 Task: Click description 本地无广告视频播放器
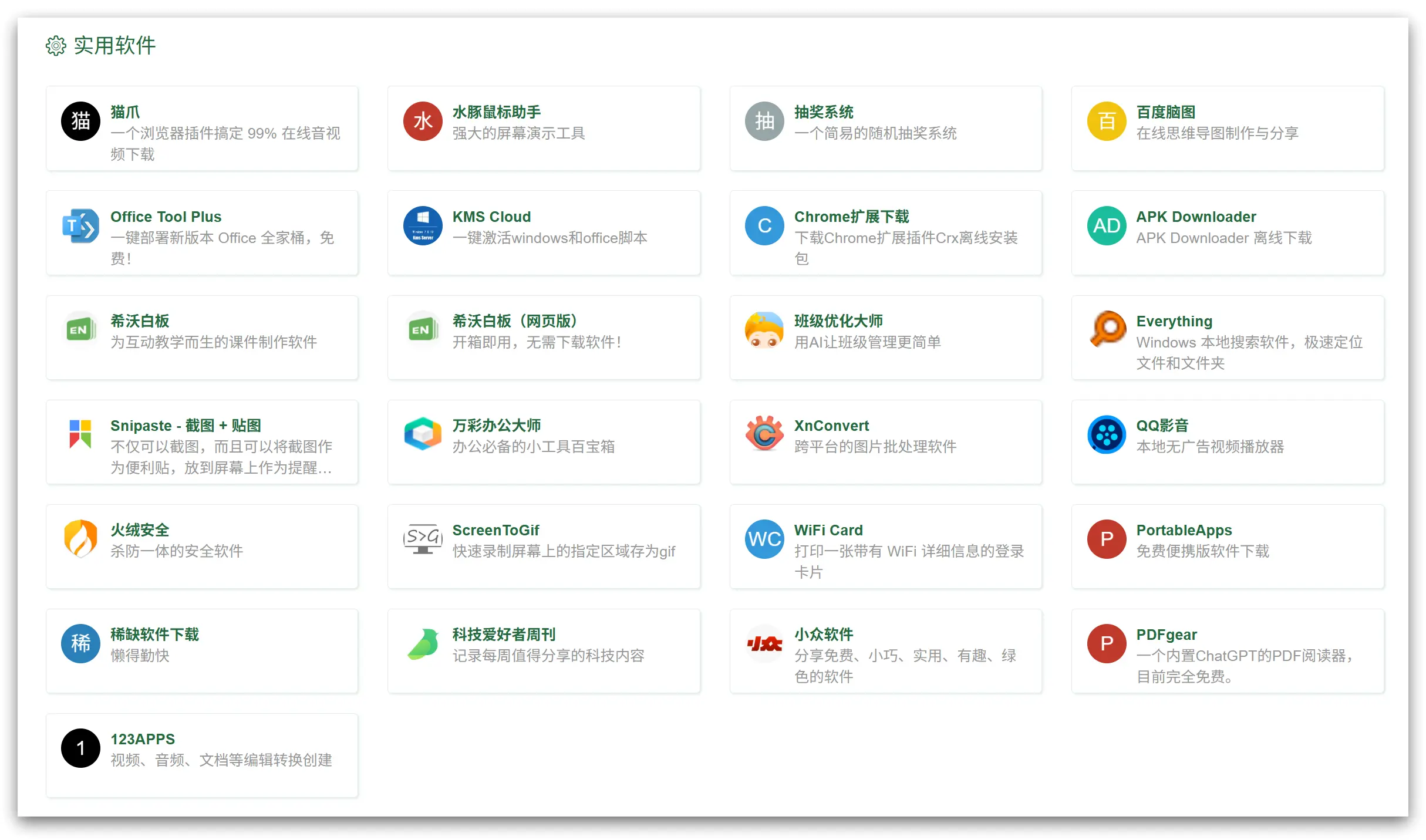coord(1210,447)
